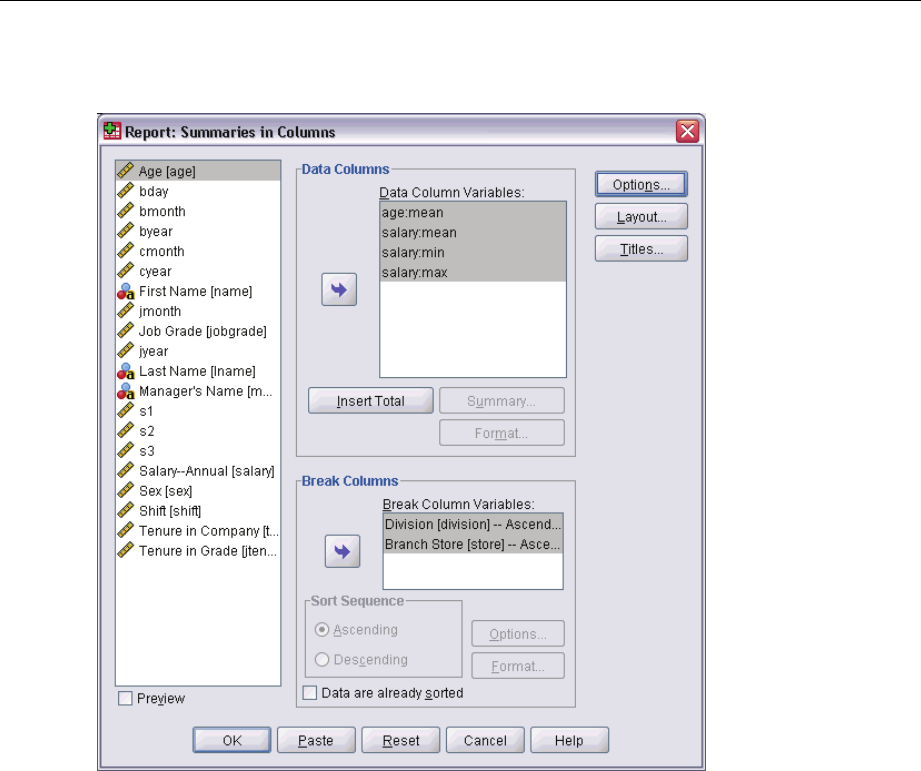Click the Break Columns Format button
The width and height of the screenshot is (921, 771).
pyautogui.click(x=518, y=666)
